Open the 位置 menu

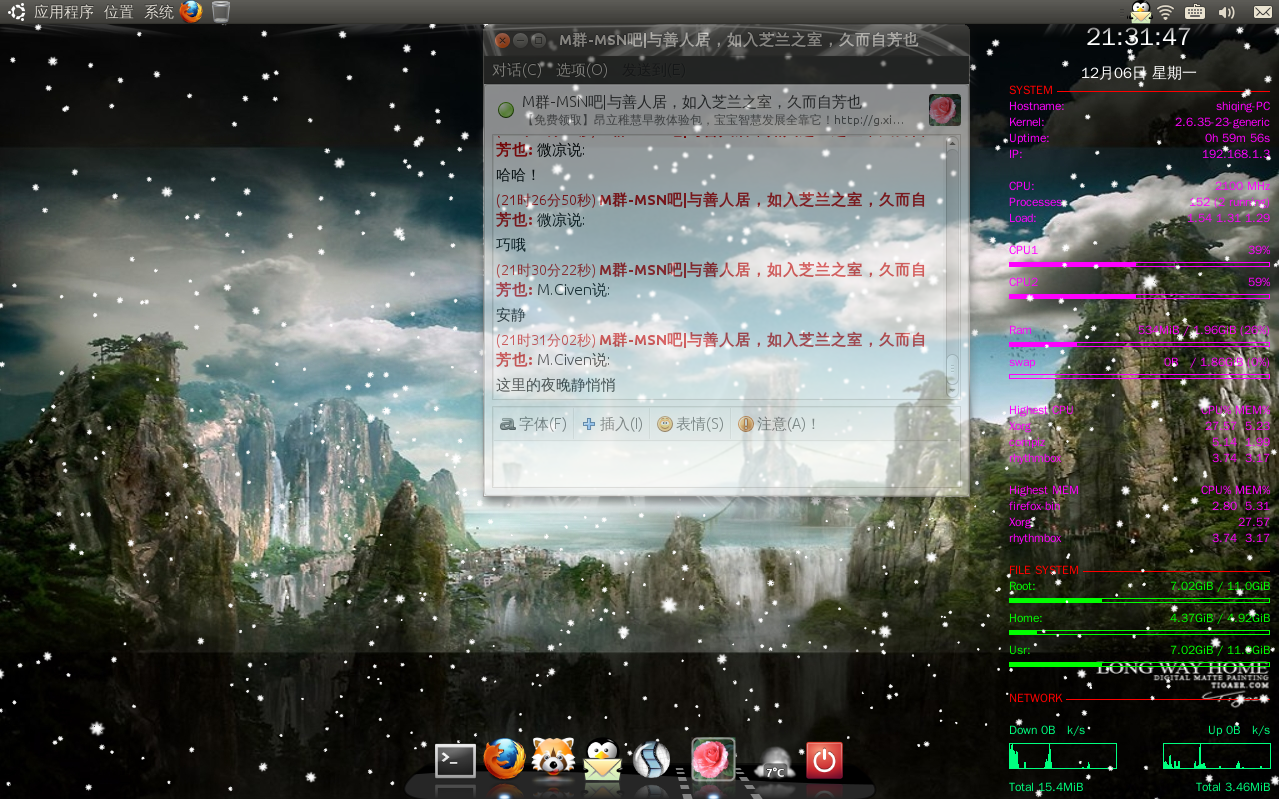[x=119, y=12]
